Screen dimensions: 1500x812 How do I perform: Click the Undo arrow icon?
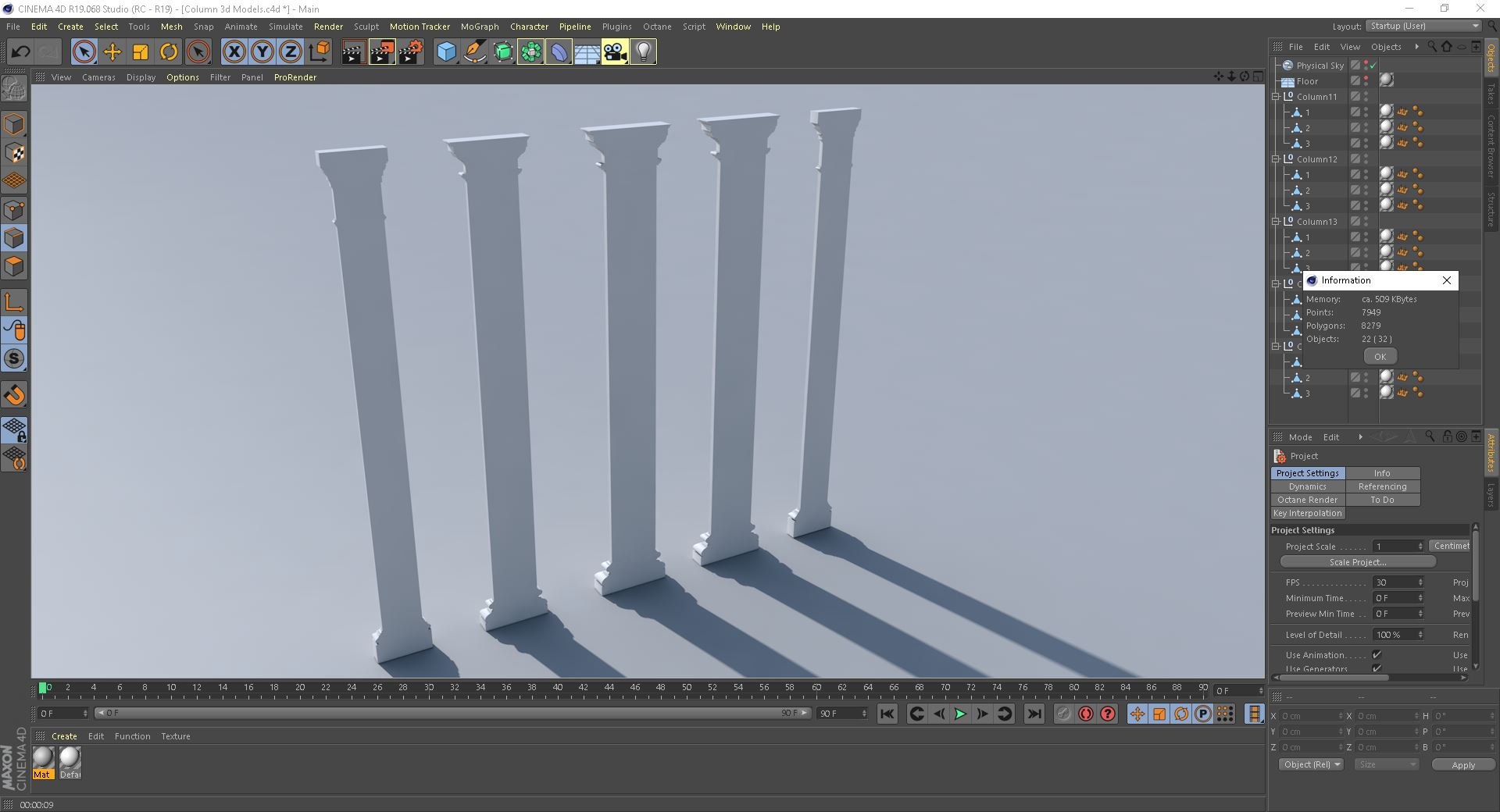click(20, 52)
